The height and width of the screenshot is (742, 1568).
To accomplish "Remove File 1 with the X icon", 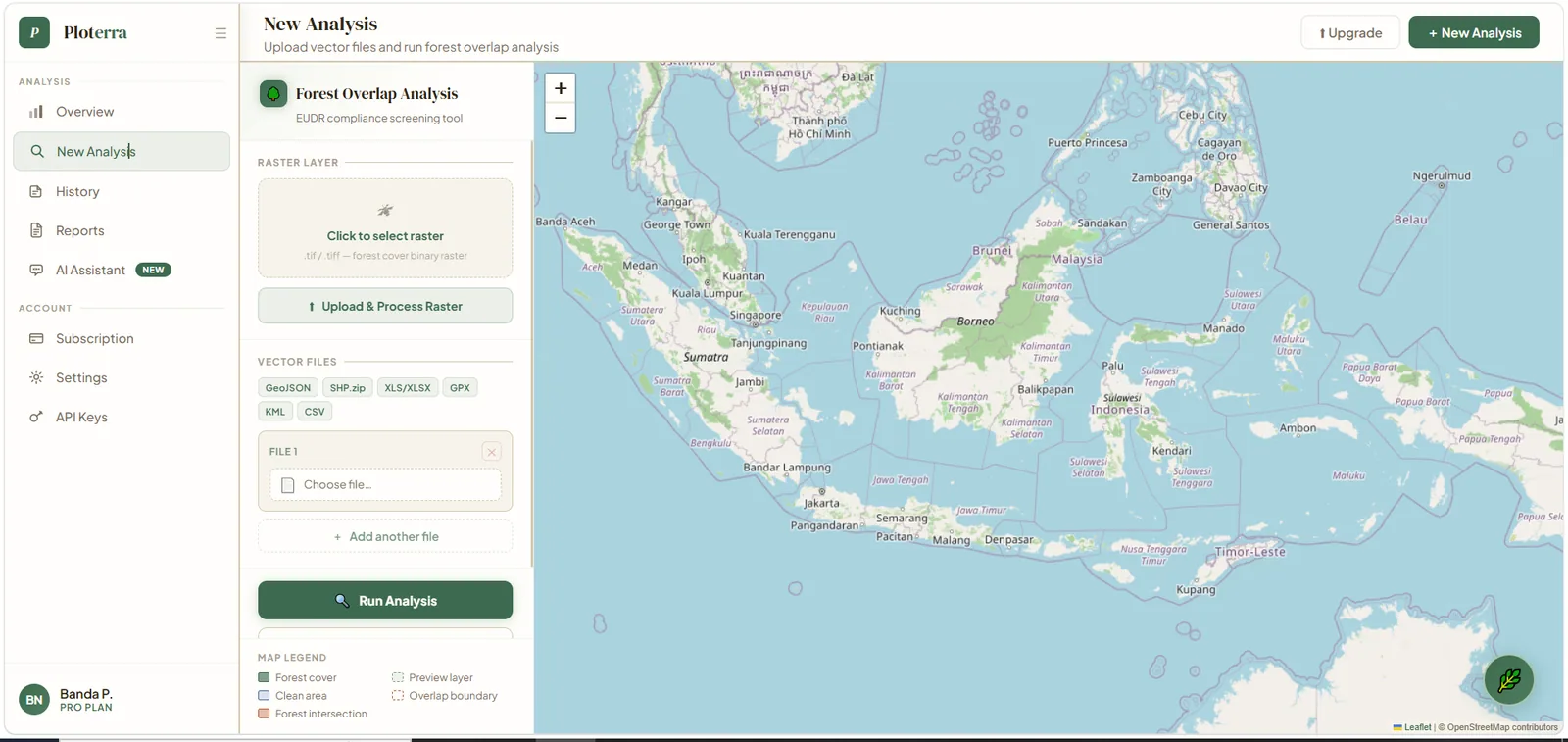I will tap(492, 452).
